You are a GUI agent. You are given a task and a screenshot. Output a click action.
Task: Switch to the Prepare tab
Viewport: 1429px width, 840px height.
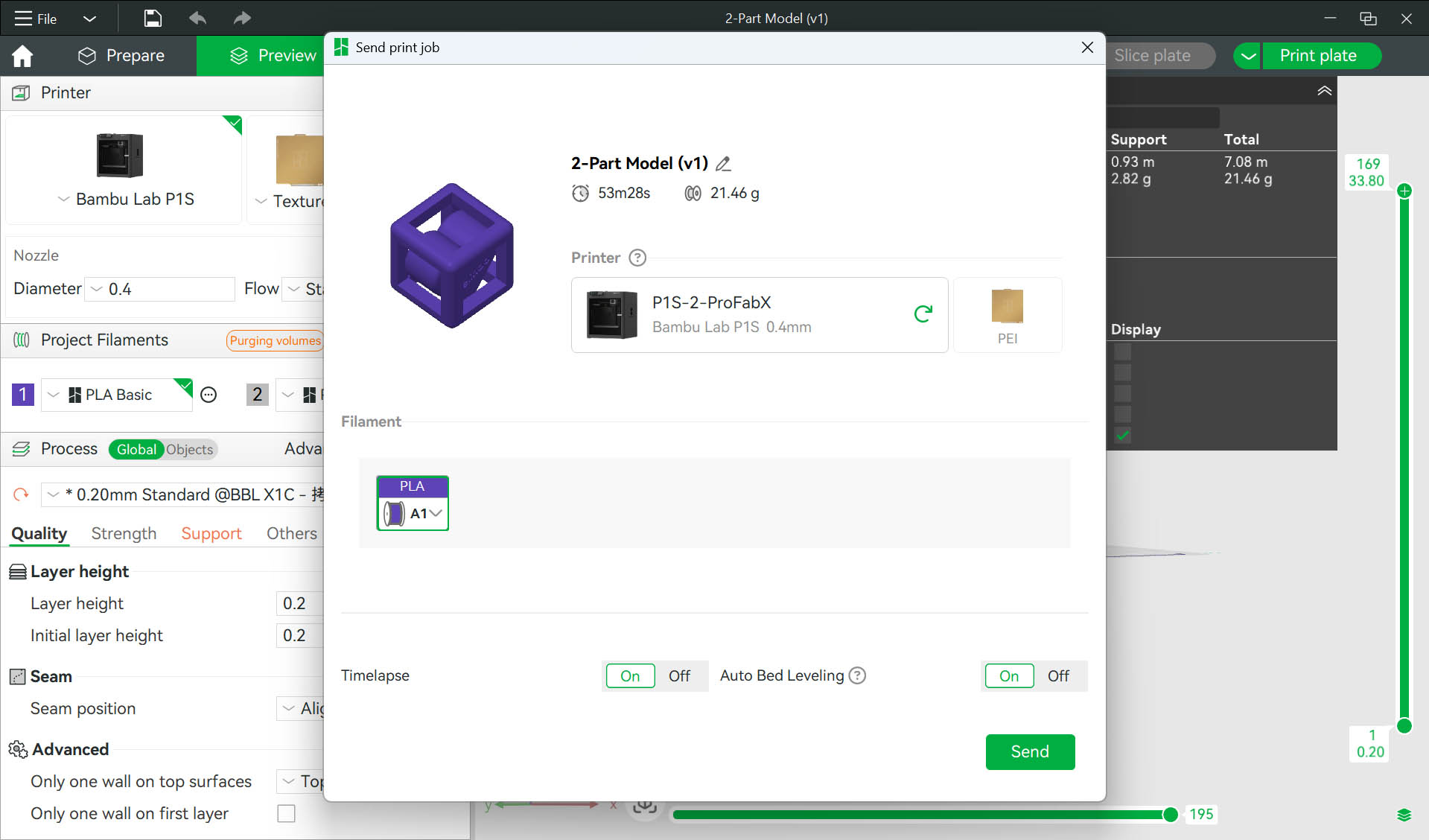point(121,56)
